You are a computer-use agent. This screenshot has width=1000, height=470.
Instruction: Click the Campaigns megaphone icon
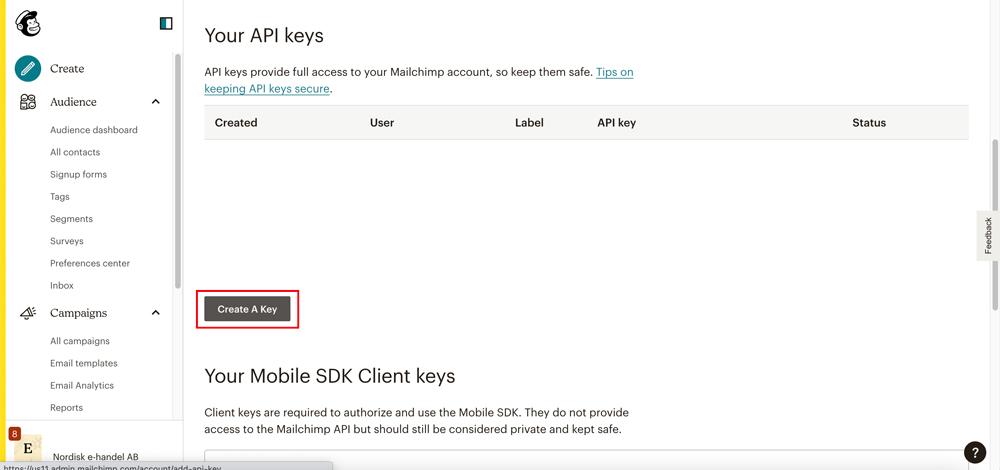point(27,313)
